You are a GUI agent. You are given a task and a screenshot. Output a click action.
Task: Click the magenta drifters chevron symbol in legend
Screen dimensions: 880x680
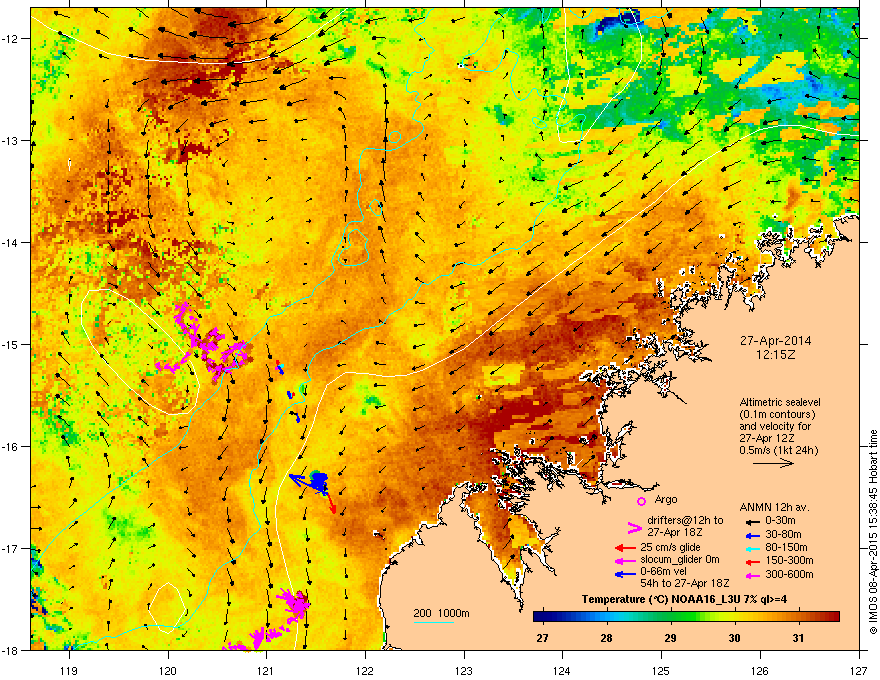(x=634, y=527)
